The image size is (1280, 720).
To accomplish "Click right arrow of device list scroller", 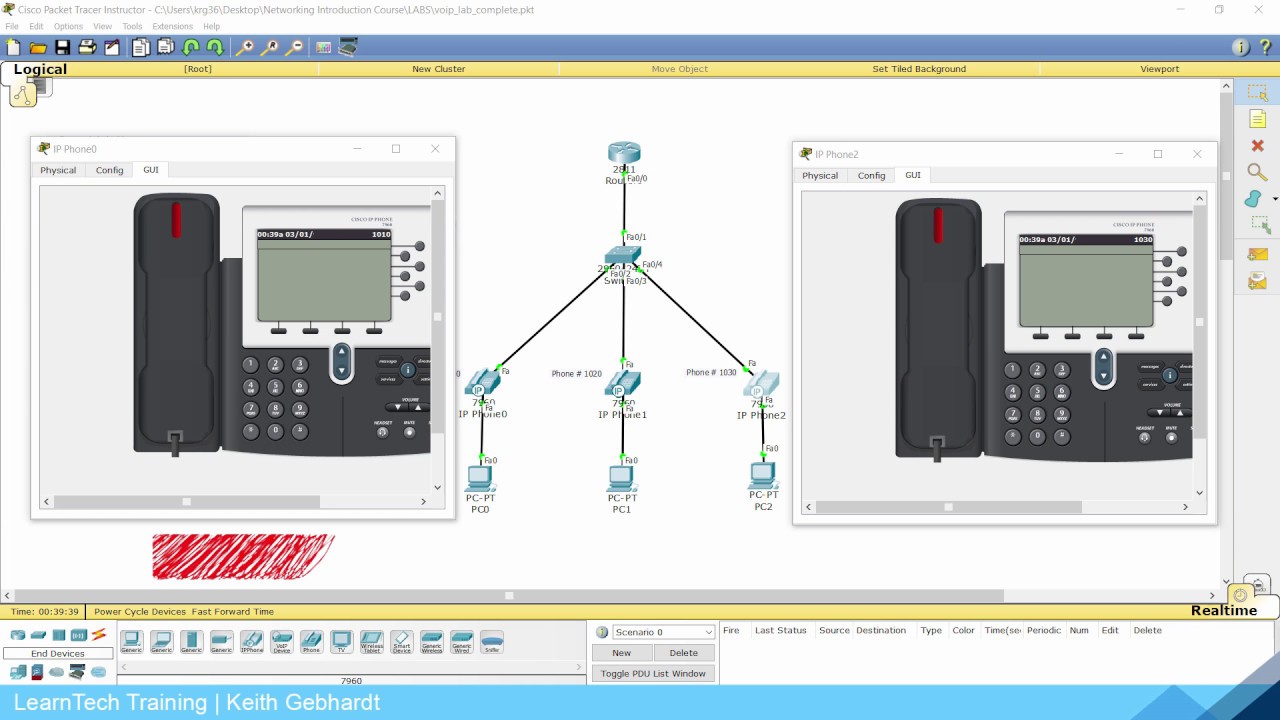I will (579, 667).
